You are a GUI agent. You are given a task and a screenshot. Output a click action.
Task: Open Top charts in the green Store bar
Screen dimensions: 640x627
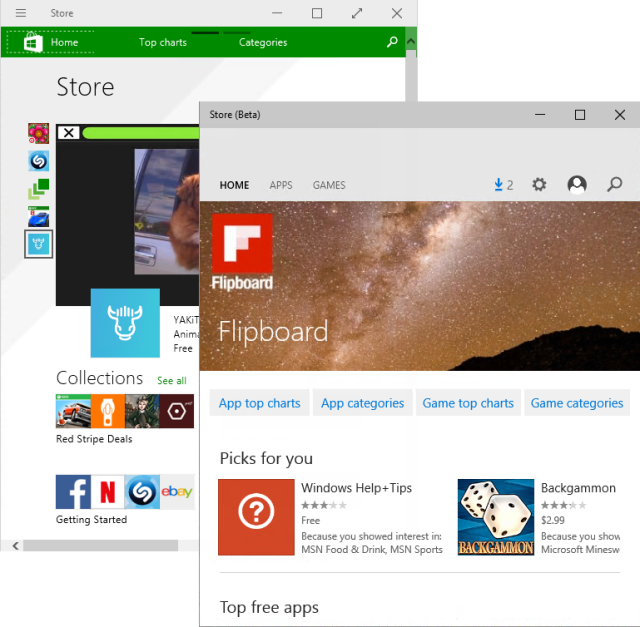point(163,42)
